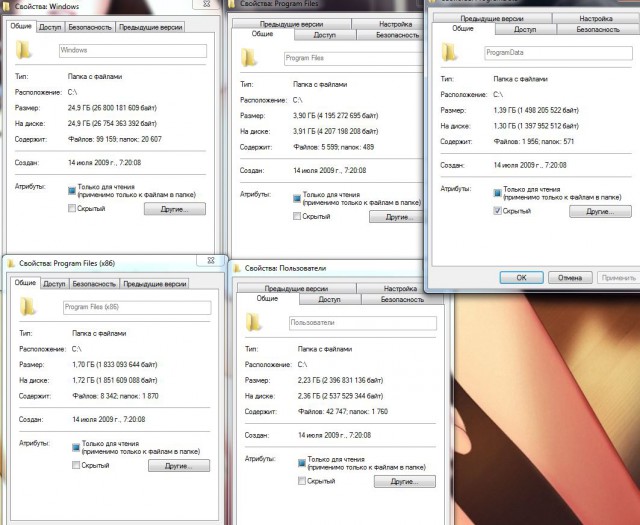This screenshot has height=525, width=640.
Task: Toggle 'Скрытый' checkbox in Program Files properties
Action: [x=297, y=216]
